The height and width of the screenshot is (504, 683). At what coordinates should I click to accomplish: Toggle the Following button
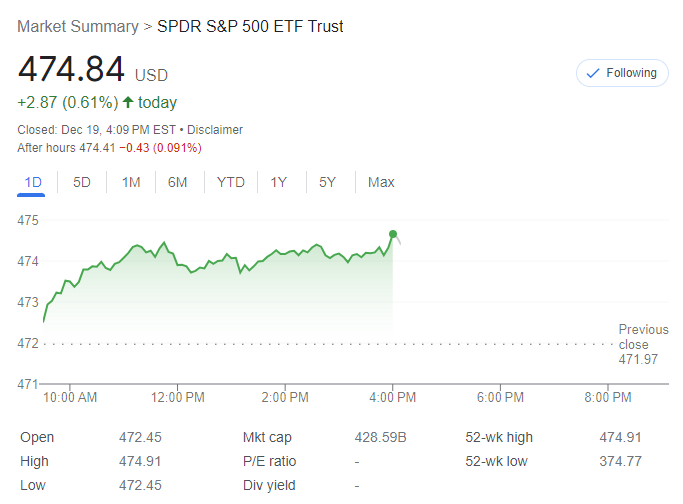[622, 73]
